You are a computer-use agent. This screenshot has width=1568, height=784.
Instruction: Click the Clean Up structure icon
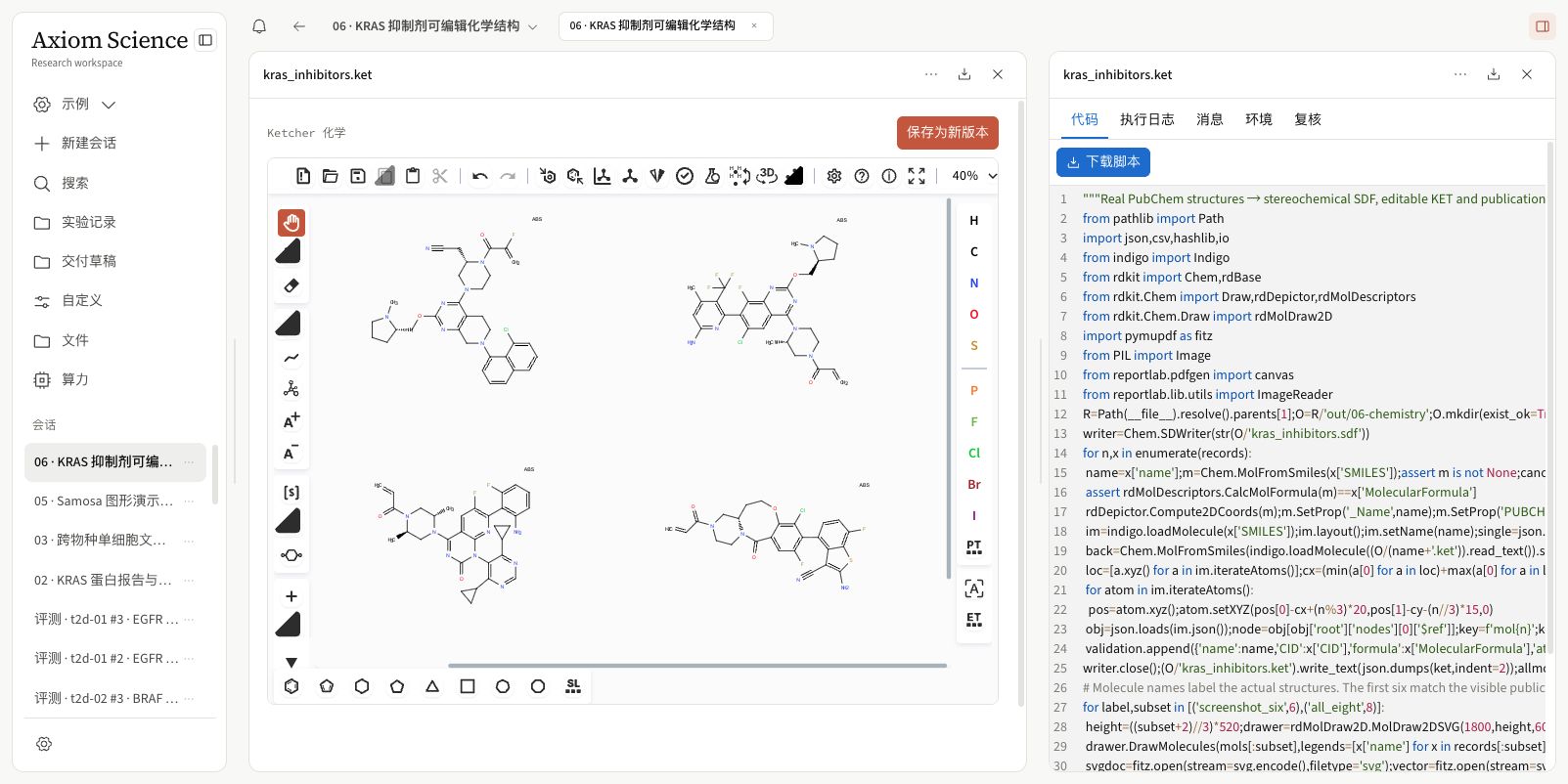[x=630, y=176]
